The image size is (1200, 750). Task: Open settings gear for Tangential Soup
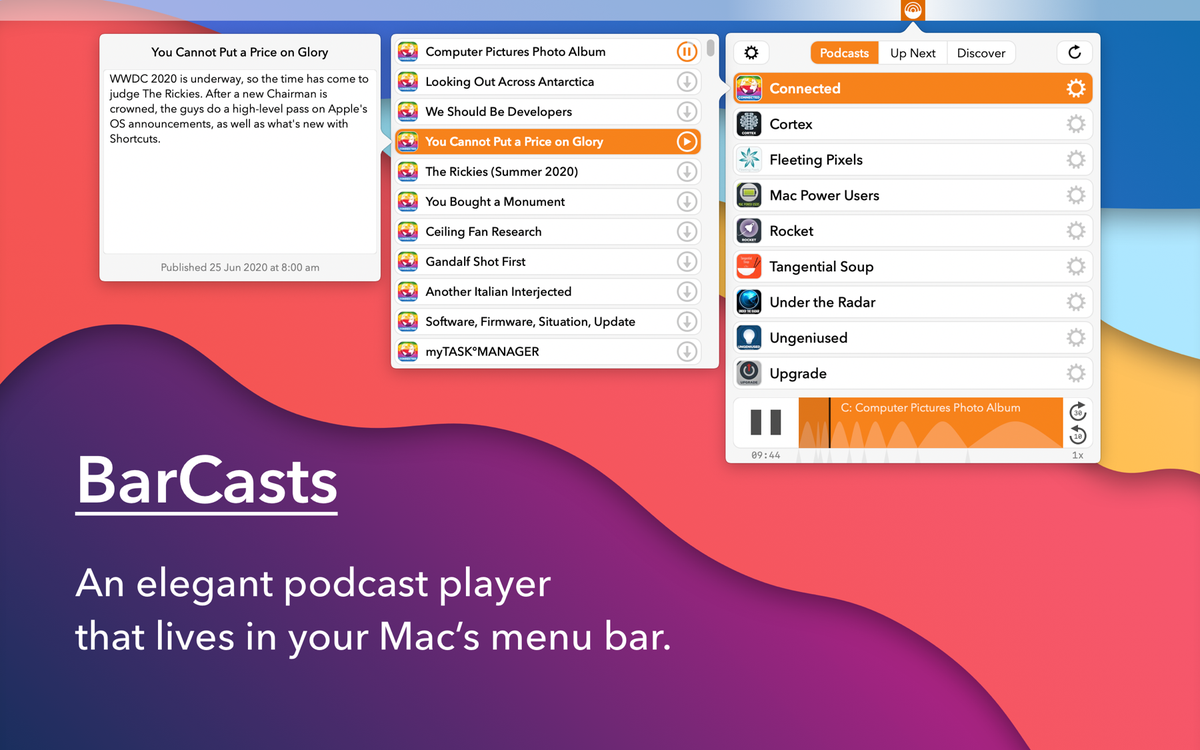click(1076, 267)
